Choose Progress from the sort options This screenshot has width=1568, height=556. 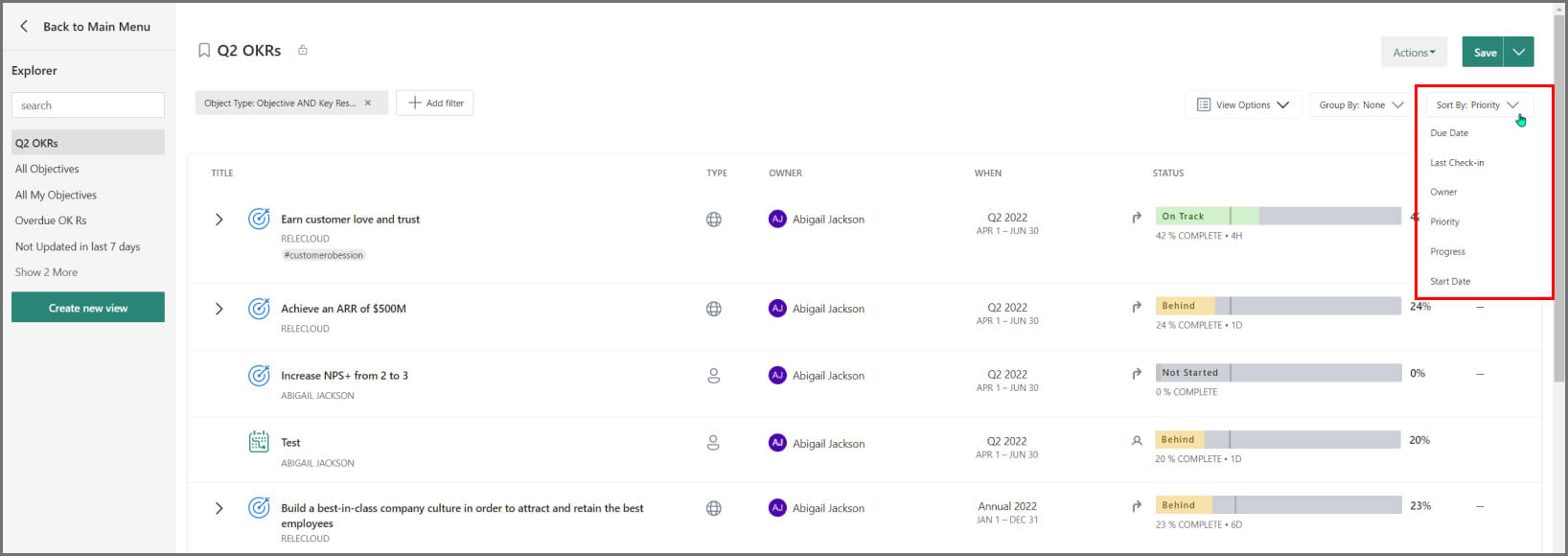click(1447, 252)
